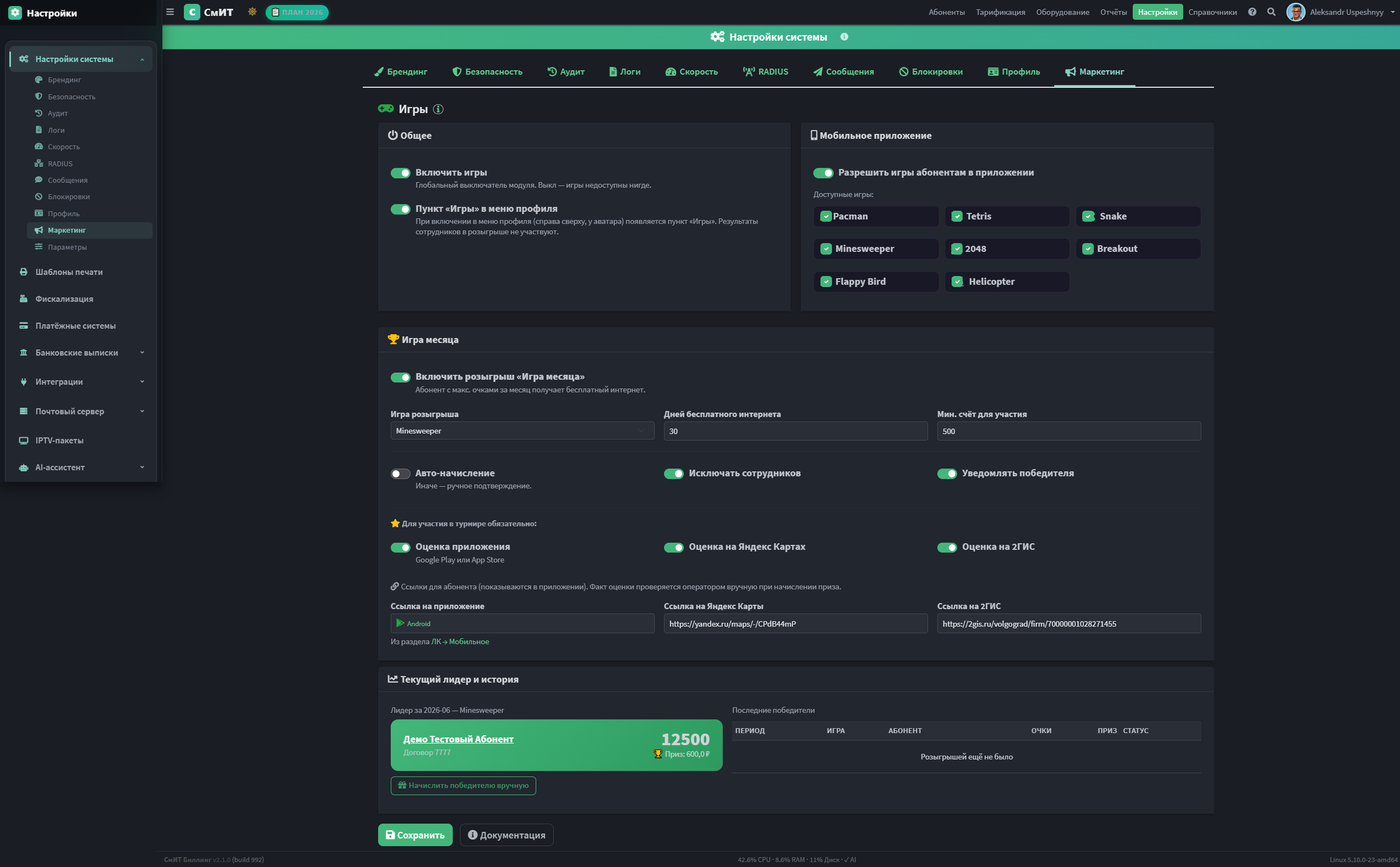Click the ПЛАН 2026 badge
1400x867 pixels.
297,12
